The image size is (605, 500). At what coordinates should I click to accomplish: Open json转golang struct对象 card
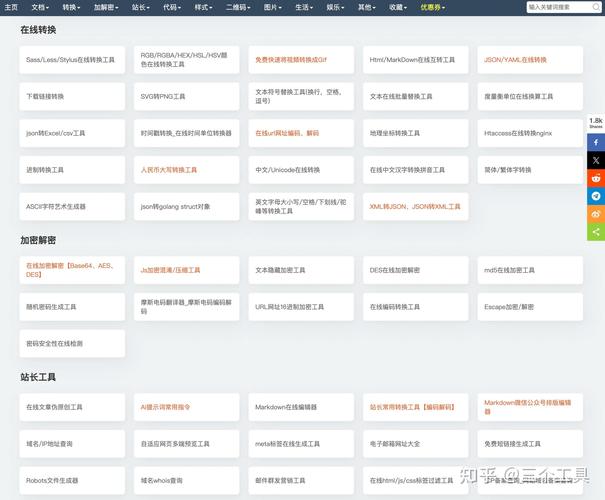click(187, 206)
